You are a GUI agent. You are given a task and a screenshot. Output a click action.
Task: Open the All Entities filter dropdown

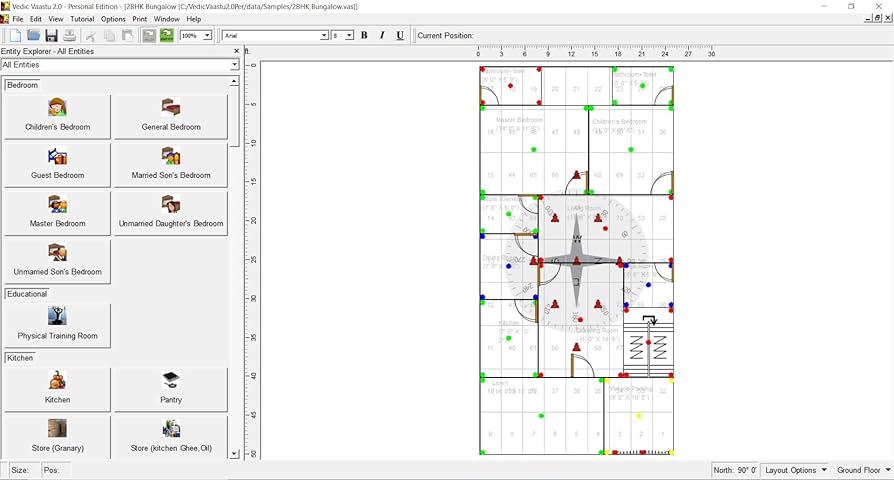tap(234, 65)
